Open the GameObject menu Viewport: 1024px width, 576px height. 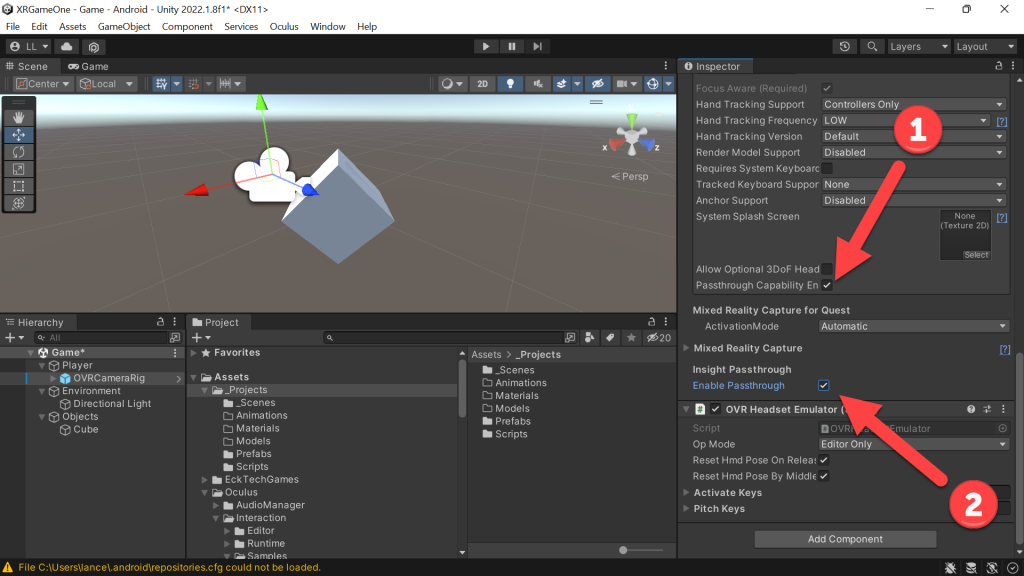pyautogui.click(x=124, y=27)
